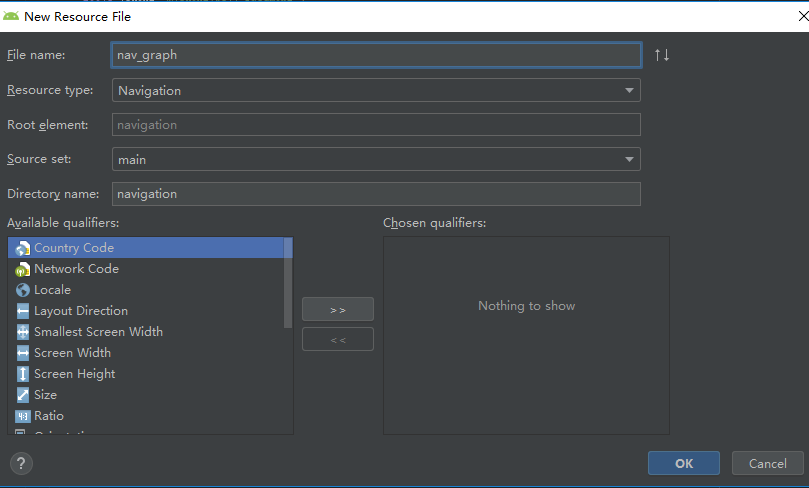Viewport: 809px width, 488px height.
Task: Click the Root element label
Action: pyautogui.click(x=47, y=125)
